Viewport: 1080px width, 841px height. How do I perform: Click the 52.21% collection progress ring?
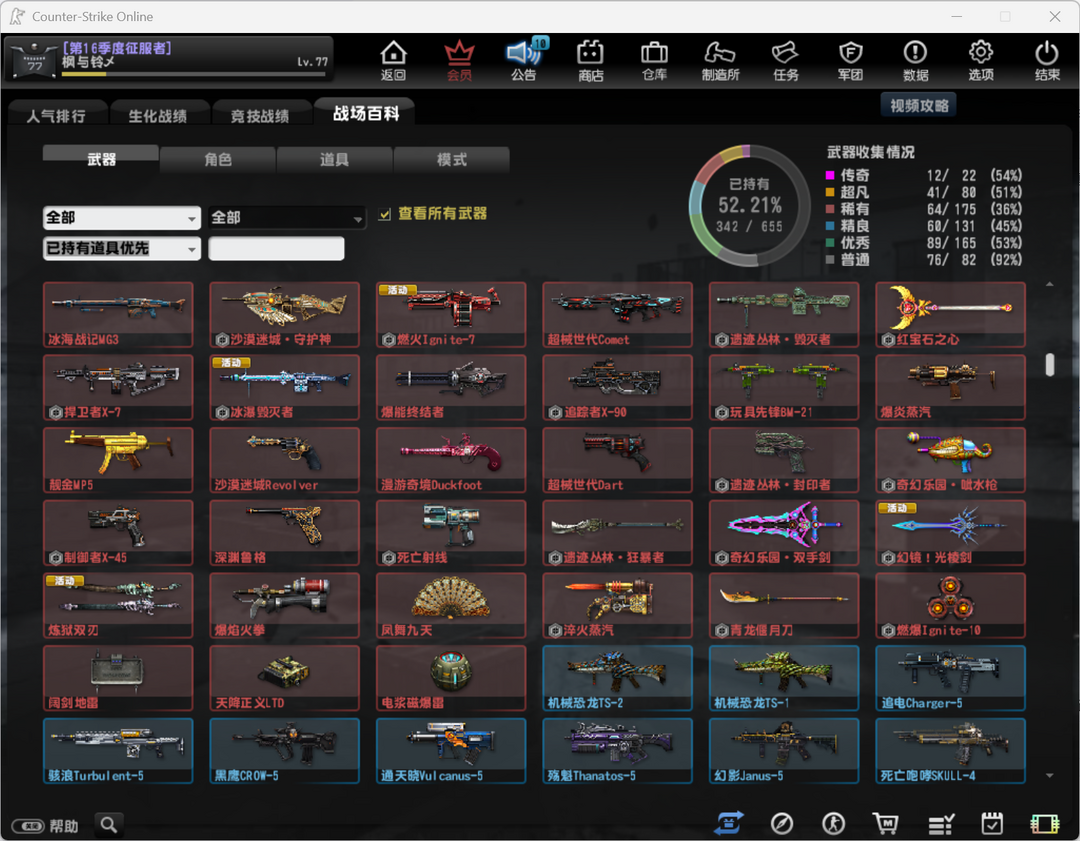(x=749, y=205)
